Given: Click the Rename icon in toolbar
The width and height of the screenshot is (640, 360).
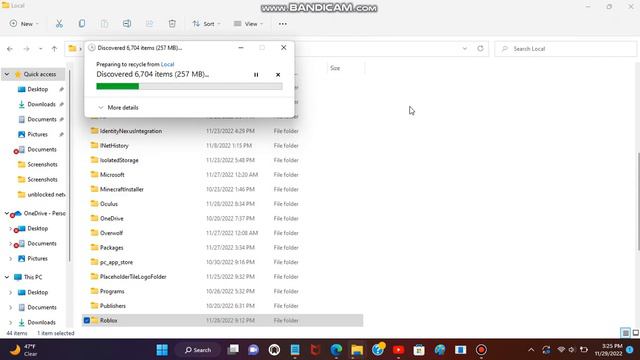Looking at the screenshot, I should [x=127, y=24].
